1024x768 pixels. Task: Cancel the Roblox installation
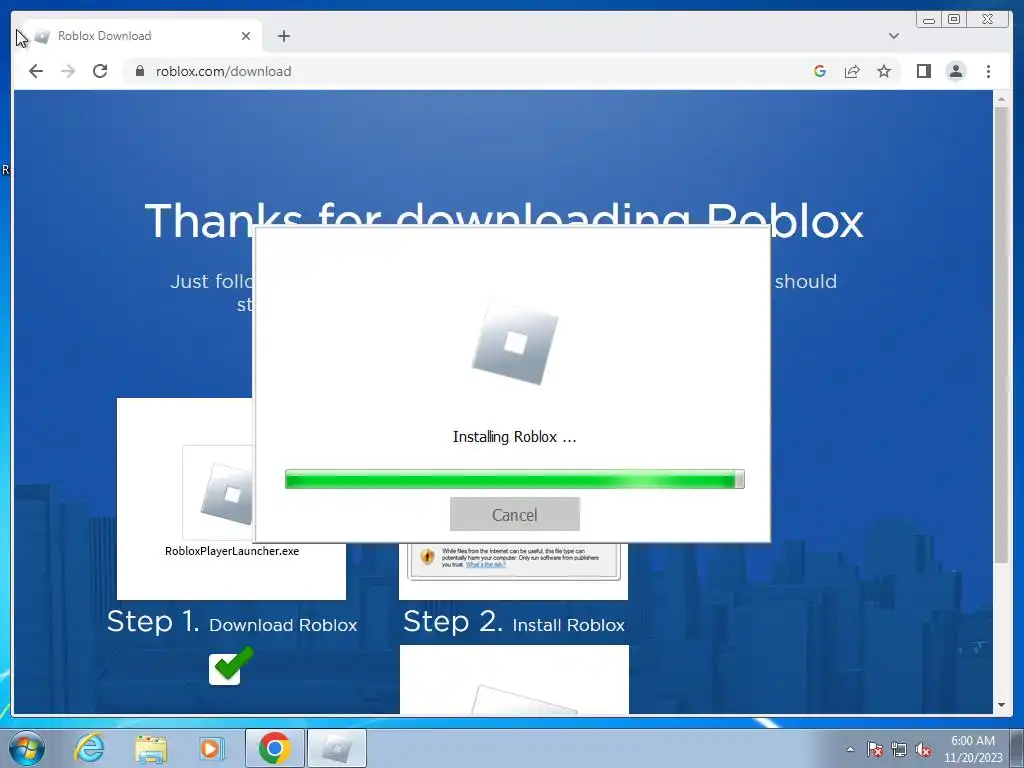[515, 515]
